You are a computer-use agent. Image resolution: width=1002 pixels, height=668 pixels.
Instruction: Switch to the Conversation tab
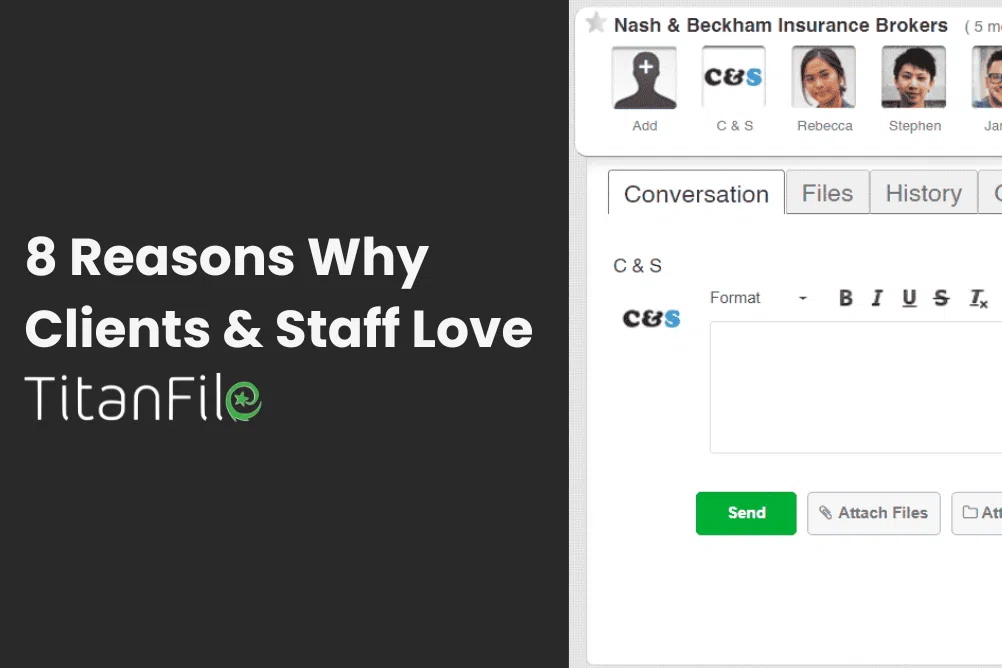pyautogui.click(x=696, y=193)
